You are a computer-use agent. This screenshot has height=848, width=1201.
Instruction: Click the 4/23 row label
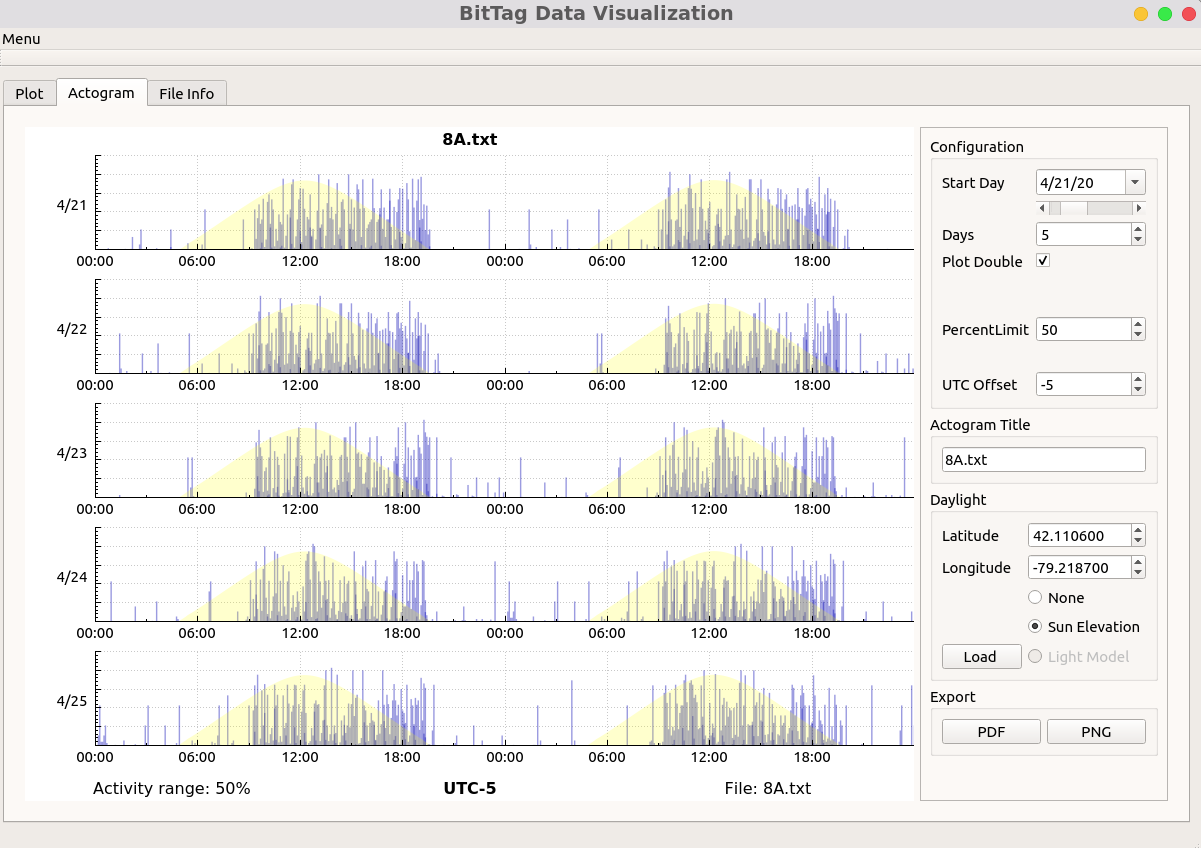pos(72,453)
